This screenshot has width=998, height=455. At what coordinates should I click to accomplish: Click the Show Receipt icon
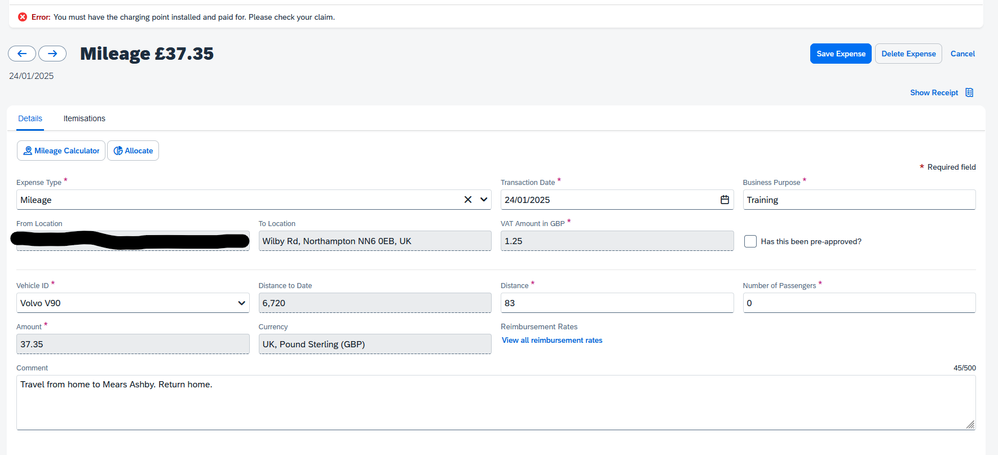(x=969, y=92)
